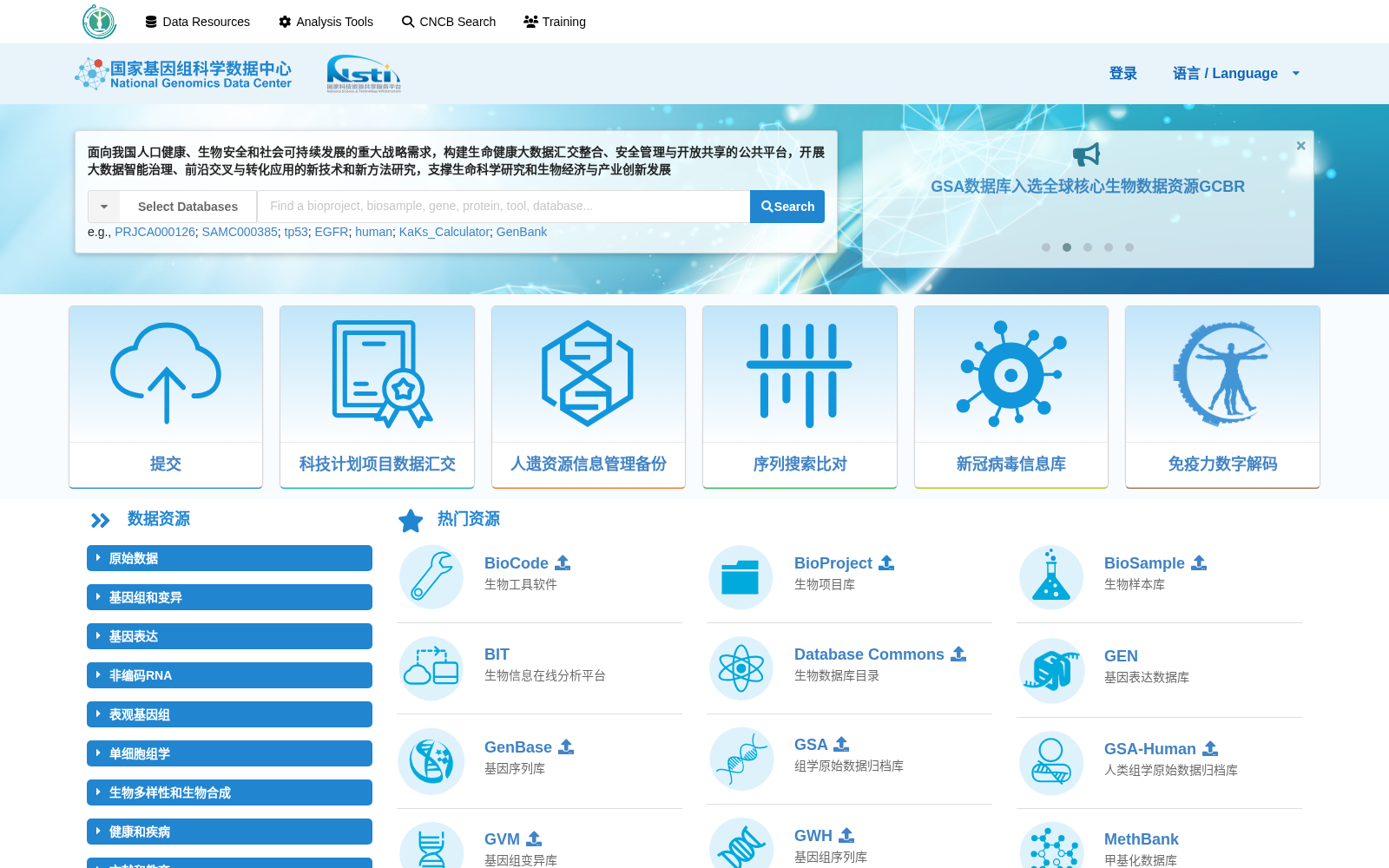Screen dimensions: 1389x868
Task: Click the database search input field
Action: coord(504,207)
